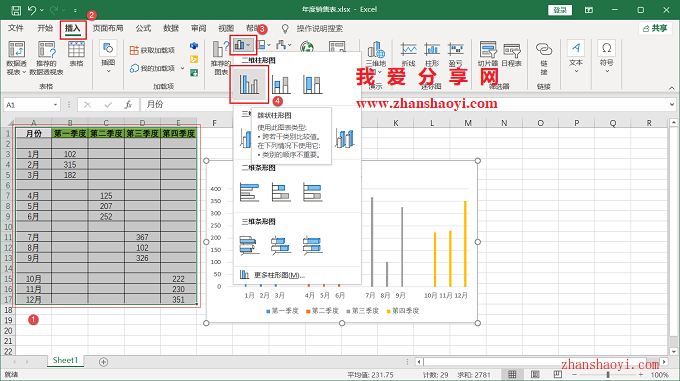
Task: Add a new sheet with plus button
Action: [103, 361]
